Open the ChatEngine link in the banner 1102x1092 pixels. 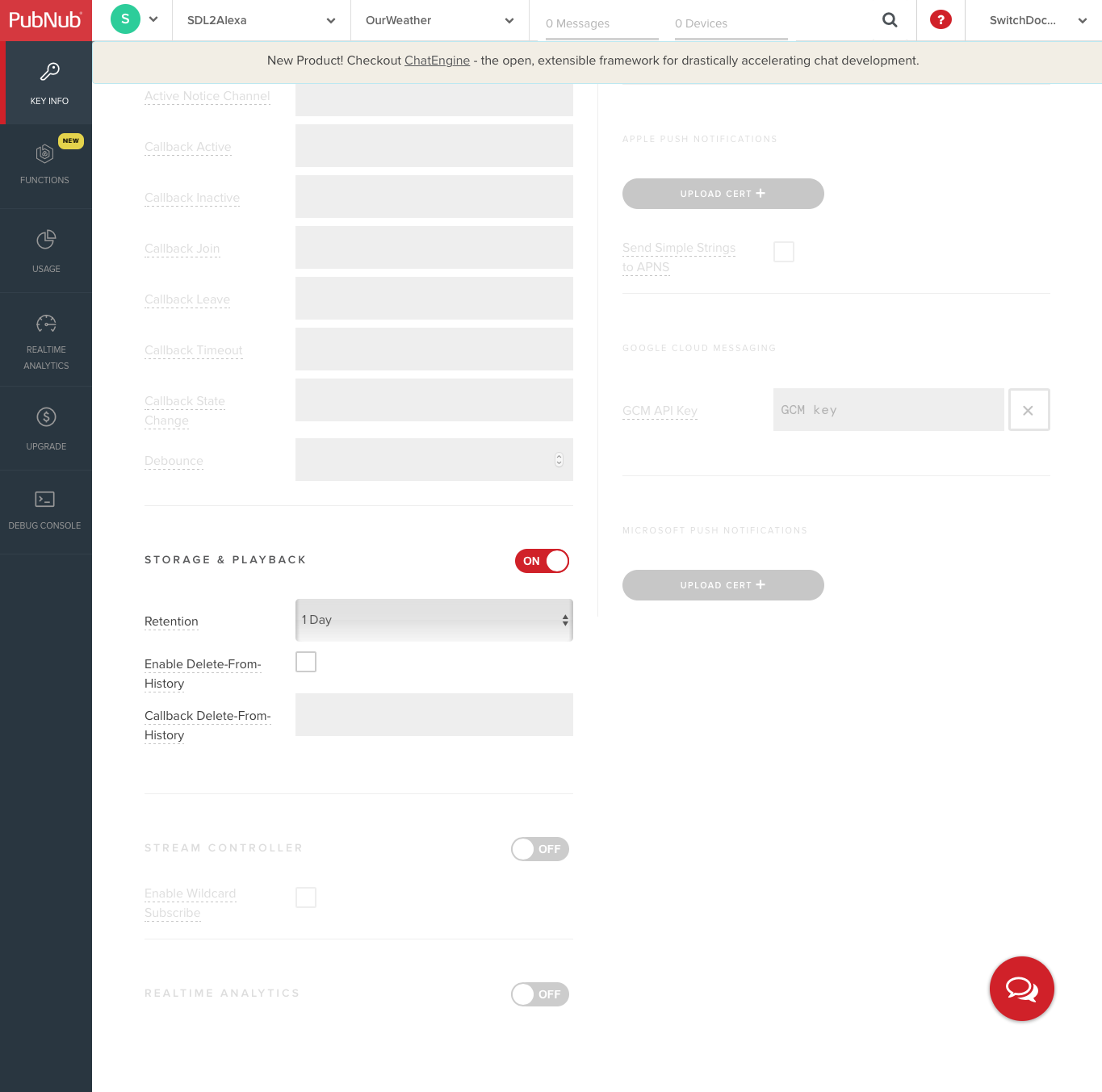(x=437, y=61)
